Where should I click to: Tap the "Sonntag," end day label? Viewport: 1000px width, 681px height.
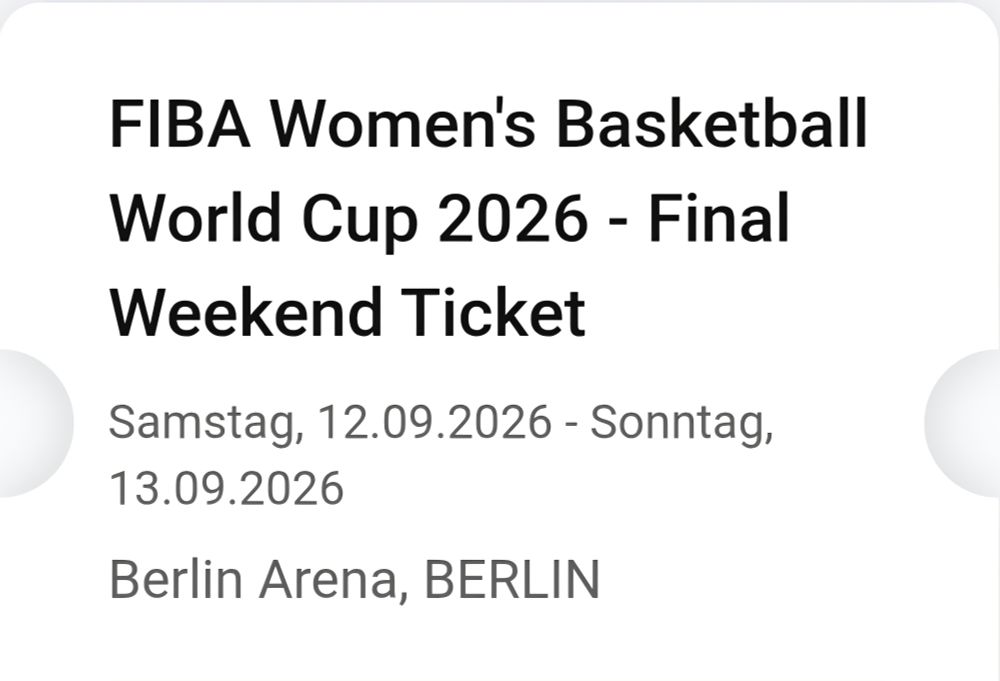coord(682,424)
